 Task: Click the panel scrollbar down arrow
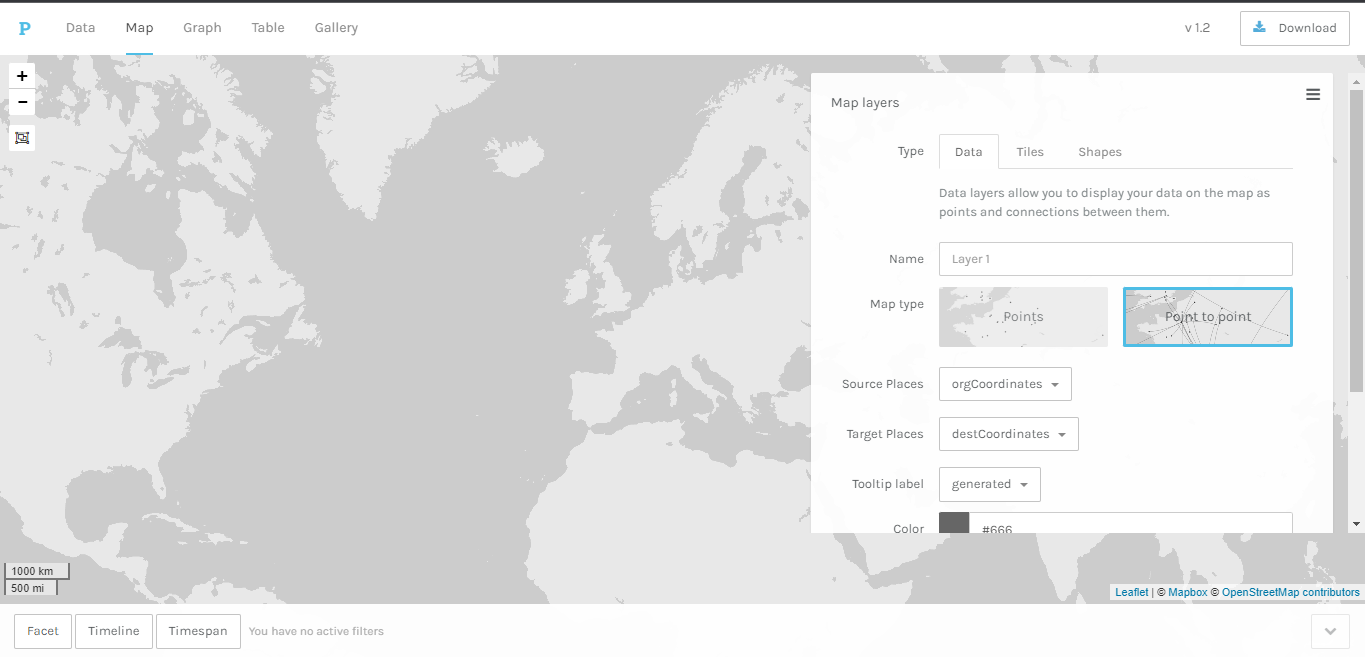tap(1357, 524)
